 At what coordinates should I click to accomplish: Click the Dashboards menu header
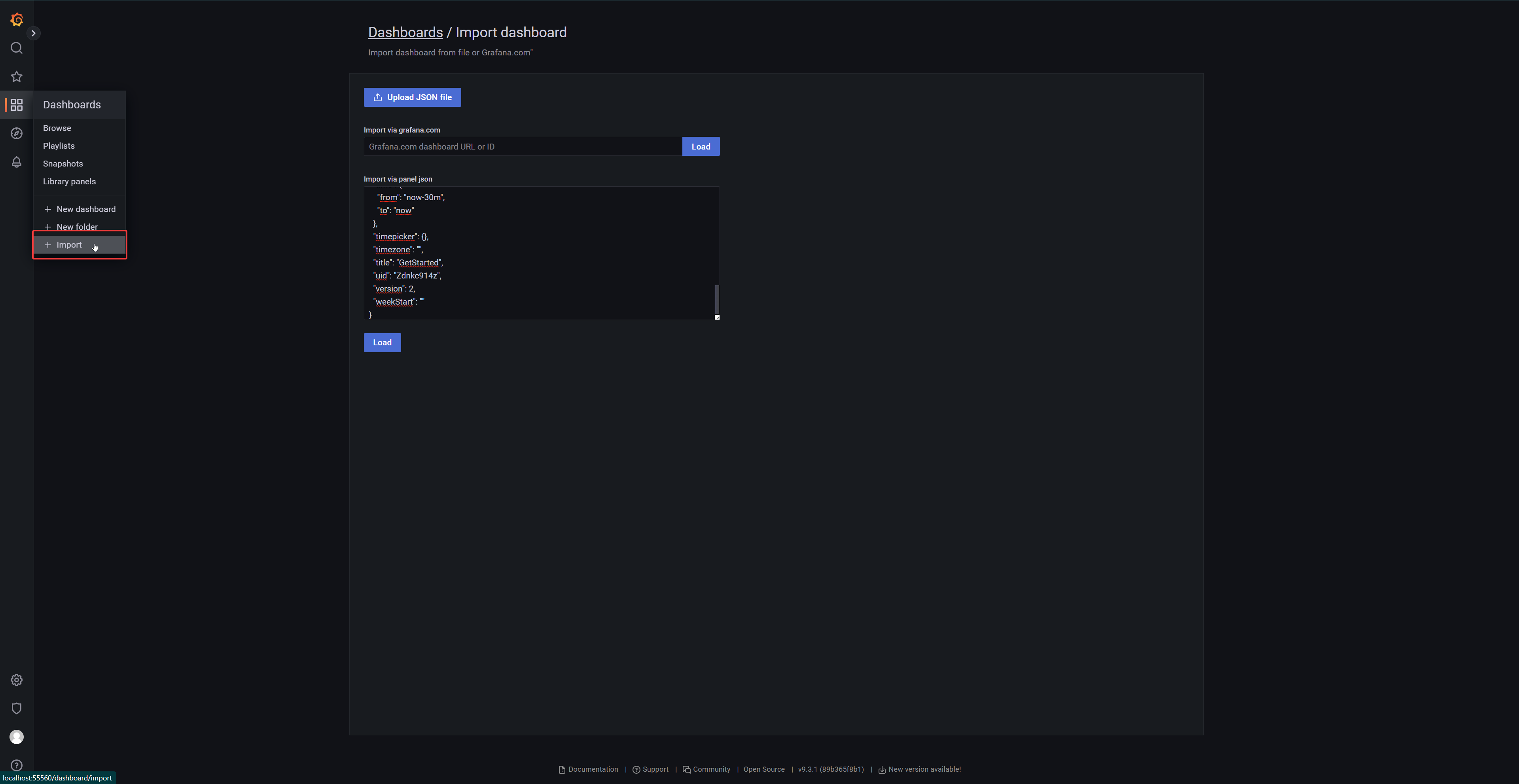tap(80, 105)
